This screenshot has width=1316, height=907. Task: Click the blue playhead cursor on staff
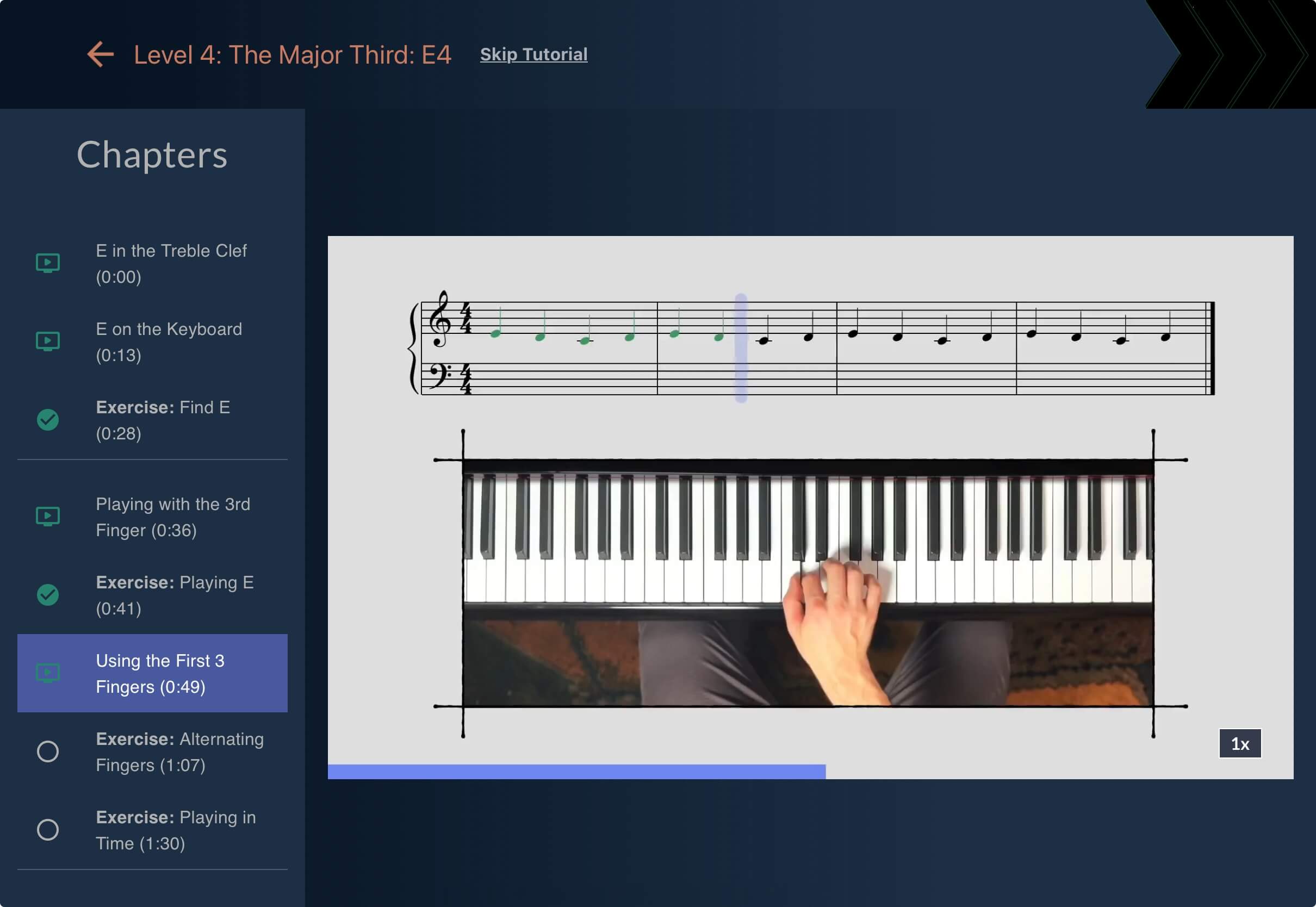[x=741, y=348]
